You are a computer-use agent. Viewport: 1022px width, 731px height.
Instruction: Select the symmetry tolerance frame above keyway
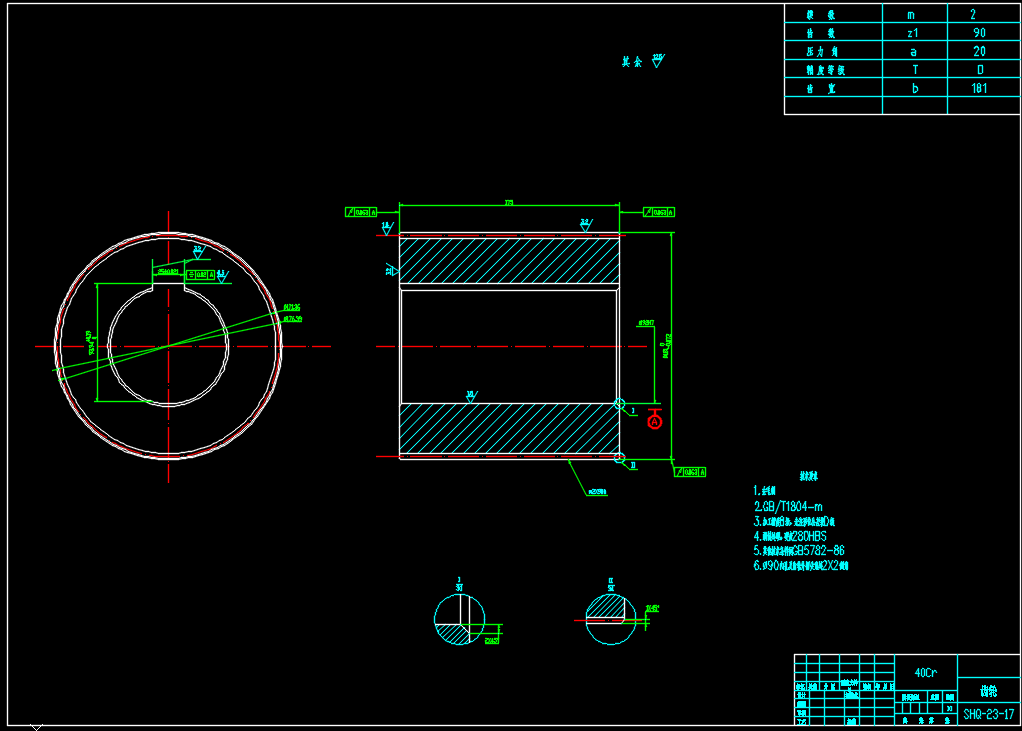[x=201, y=273]
